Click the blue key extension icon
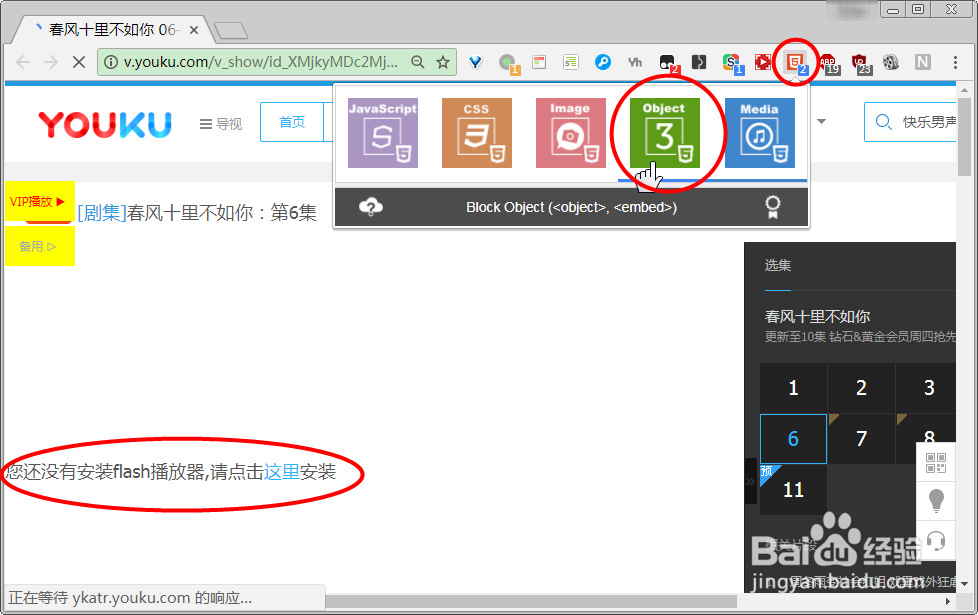Viewport: 978px width, 615px height. point(603,62)
